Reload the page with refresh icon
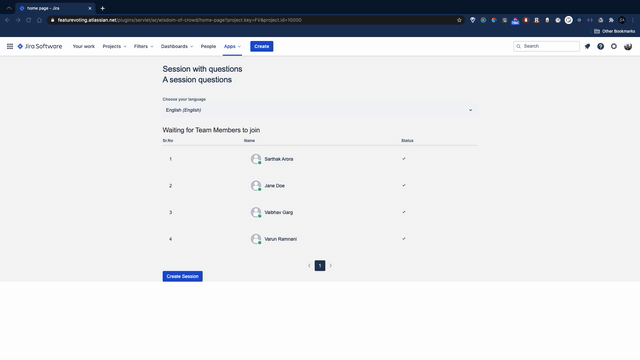This screenshot has height=360, width=640. point(29,20)
